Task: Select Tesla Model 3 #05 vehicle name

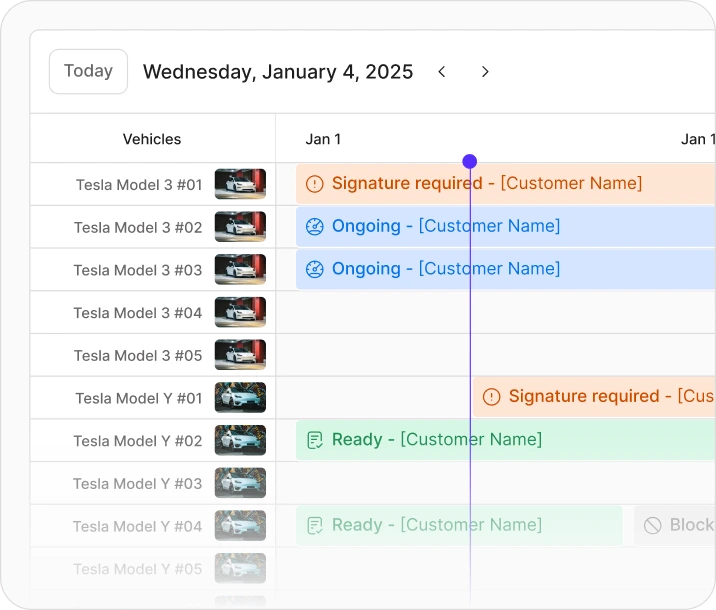Action: (138, 356)
